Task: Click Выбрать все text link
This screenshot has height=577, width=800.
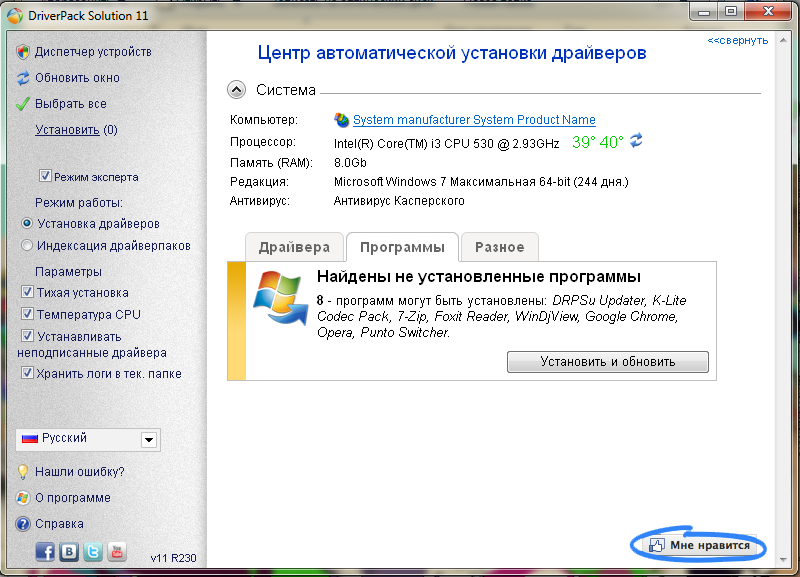Action: 71,104
